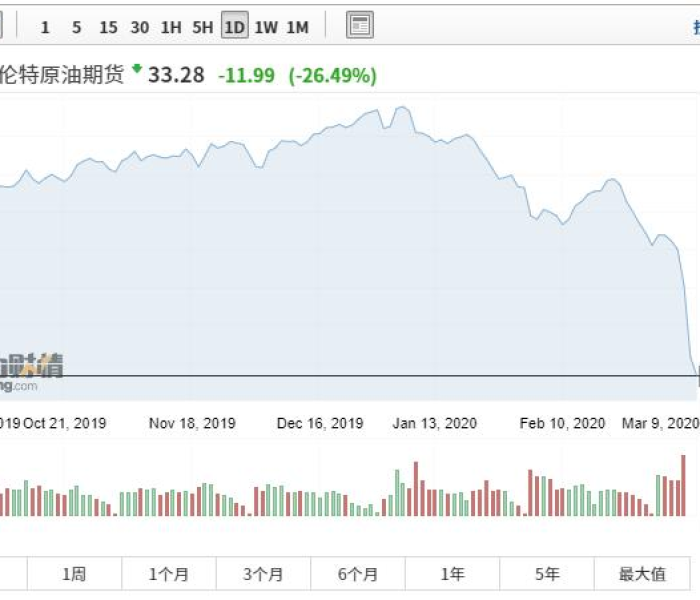
Task: Change interval to 1W weekly
Action: pyautogui.click(x=266, y=28)
